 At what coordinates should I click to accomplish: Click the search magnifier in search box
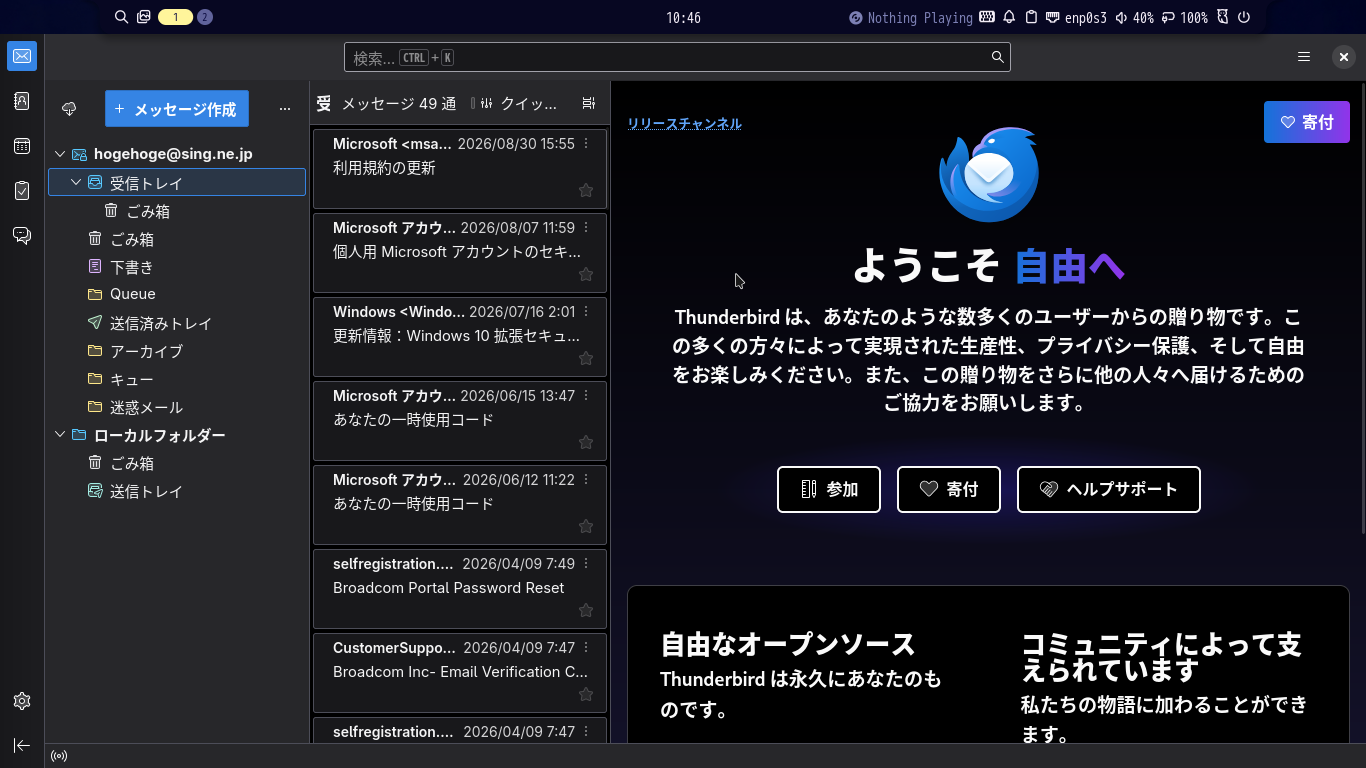pos(997,57)
